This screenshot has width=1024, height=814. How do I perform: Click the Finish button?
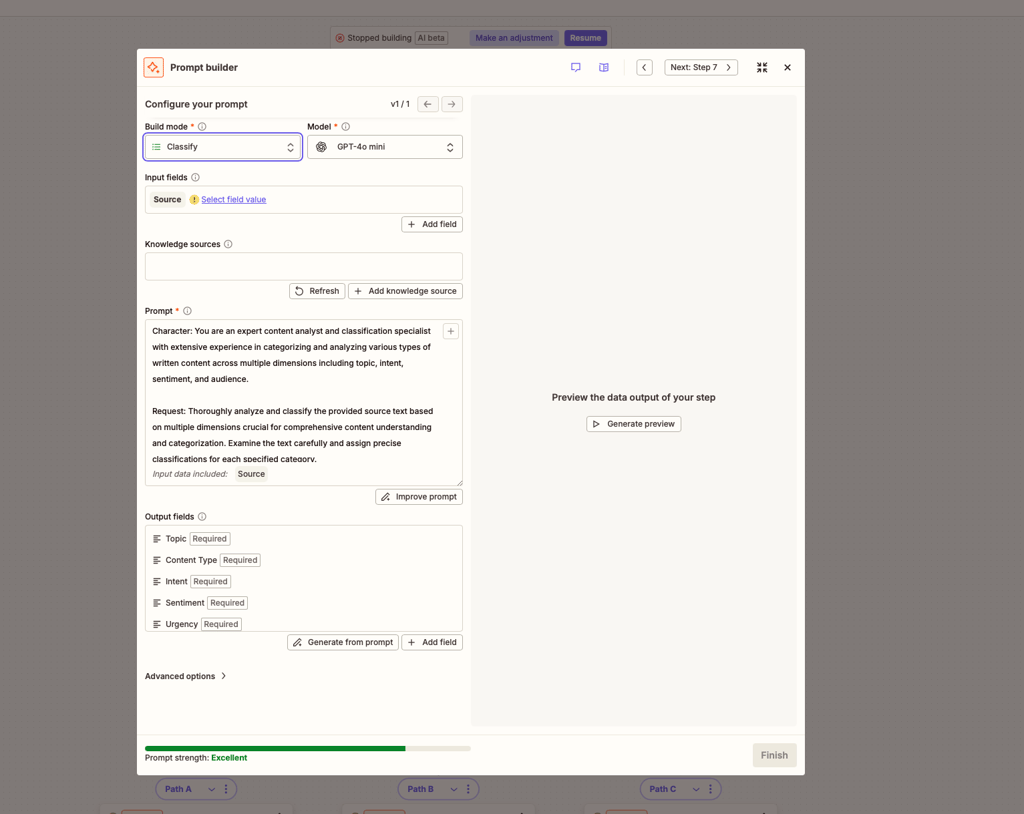(x=774, y=755)
